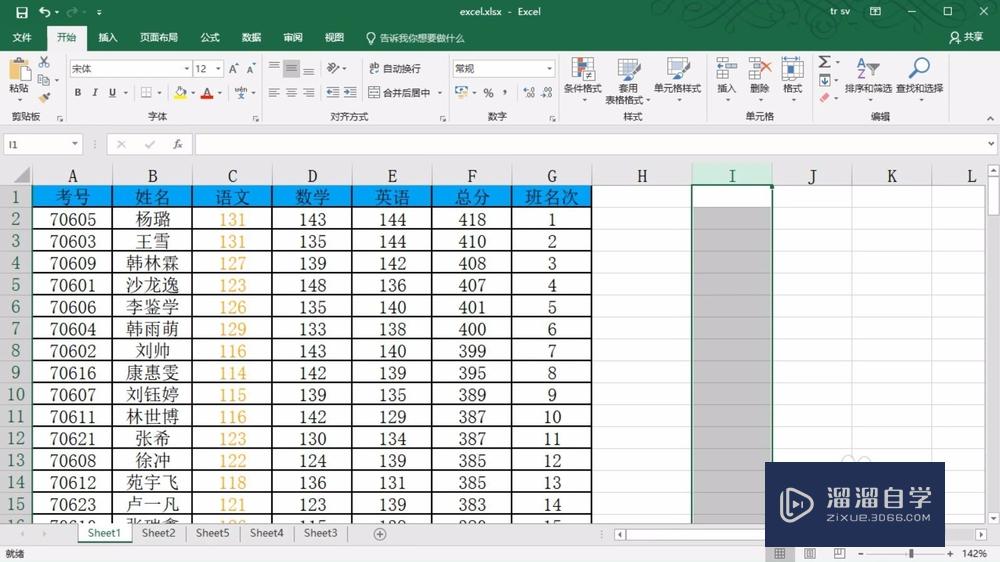Switch to Page Break Preview in status bar
The image size is (1000, 562).
pos(839,554)
